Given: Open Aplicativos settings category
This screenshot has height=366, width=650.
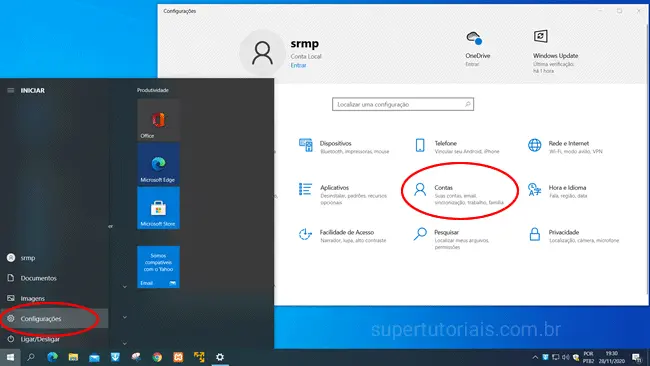Looking at the screenshot, I should pos(343,194).
